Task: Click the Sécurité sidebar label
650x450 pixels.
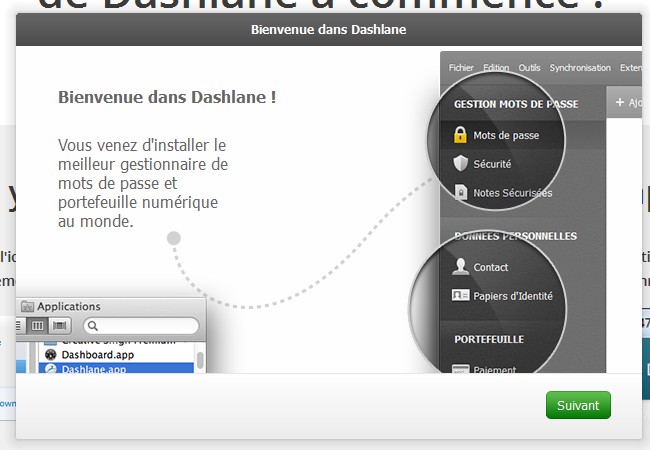Action: point(492,164)
